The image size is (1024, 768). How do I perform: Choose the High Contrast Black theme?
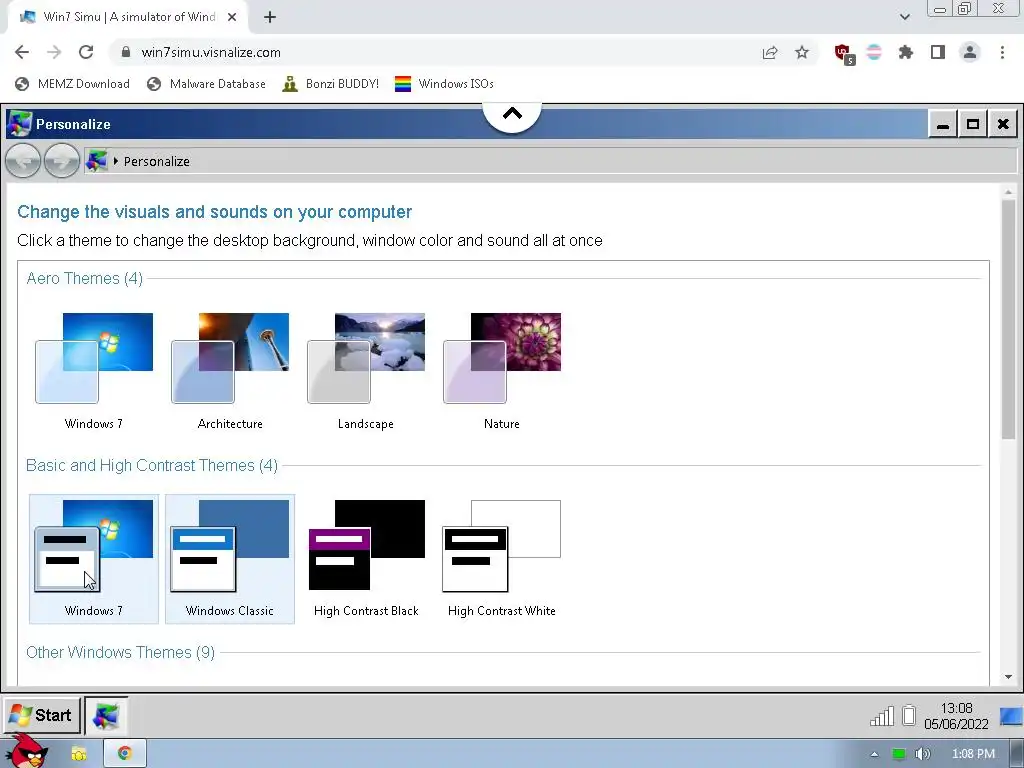coord(366,559)
